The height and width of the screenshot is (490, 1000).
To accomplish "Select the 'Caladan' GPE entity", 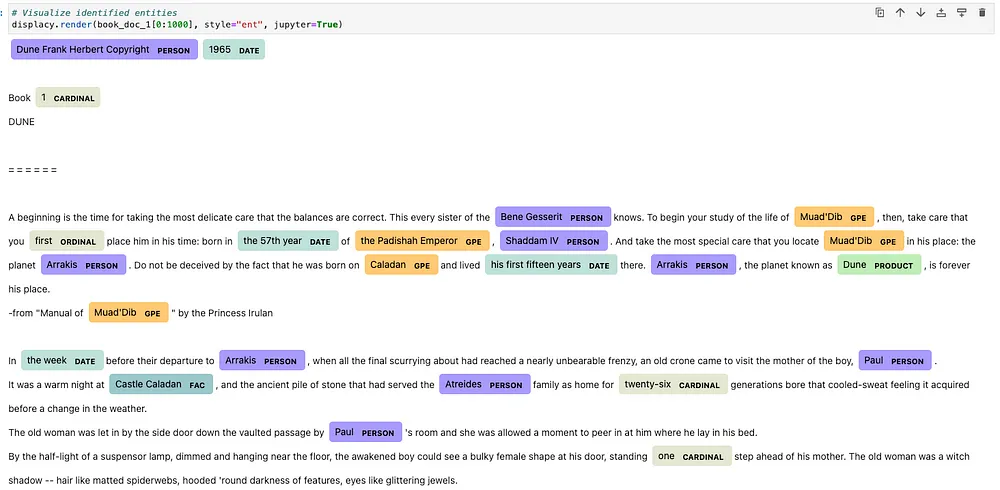I will pyautogui.click(x=401, y=265).
